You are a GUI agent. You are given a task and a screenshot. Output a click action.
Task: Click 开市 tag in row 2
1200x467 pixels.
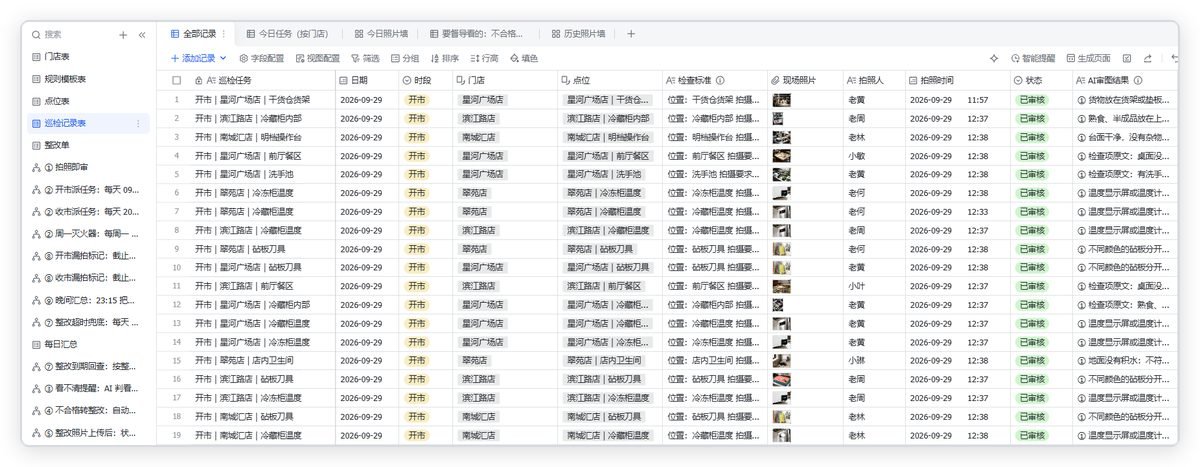click(x=416, y=118)
